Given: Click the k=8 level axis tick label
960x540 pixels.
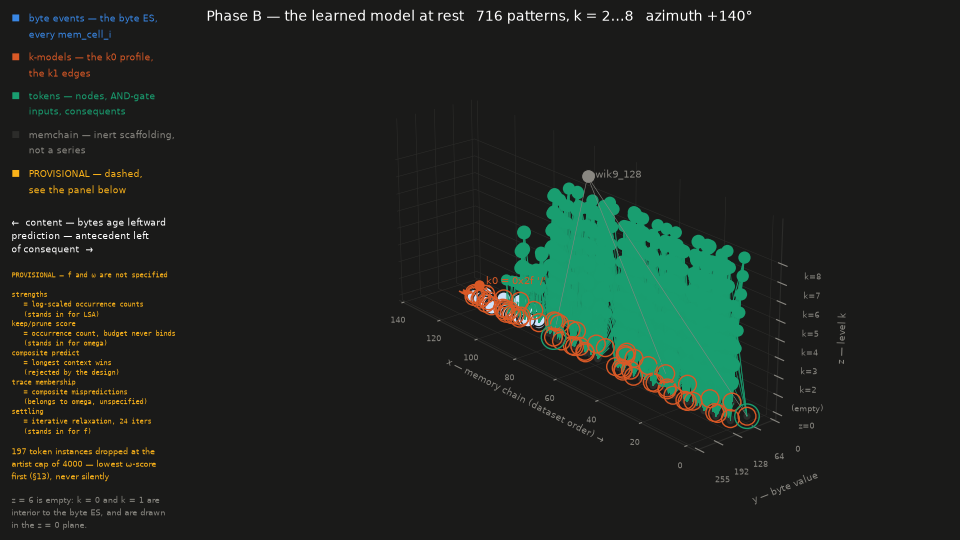Looking at the screenshot, I should 812,277.
